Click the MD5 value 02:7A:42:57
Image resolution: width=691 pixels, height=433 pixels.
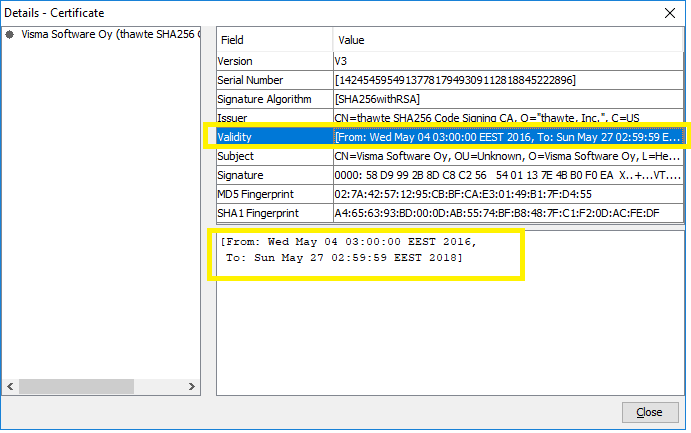[508, 194]
